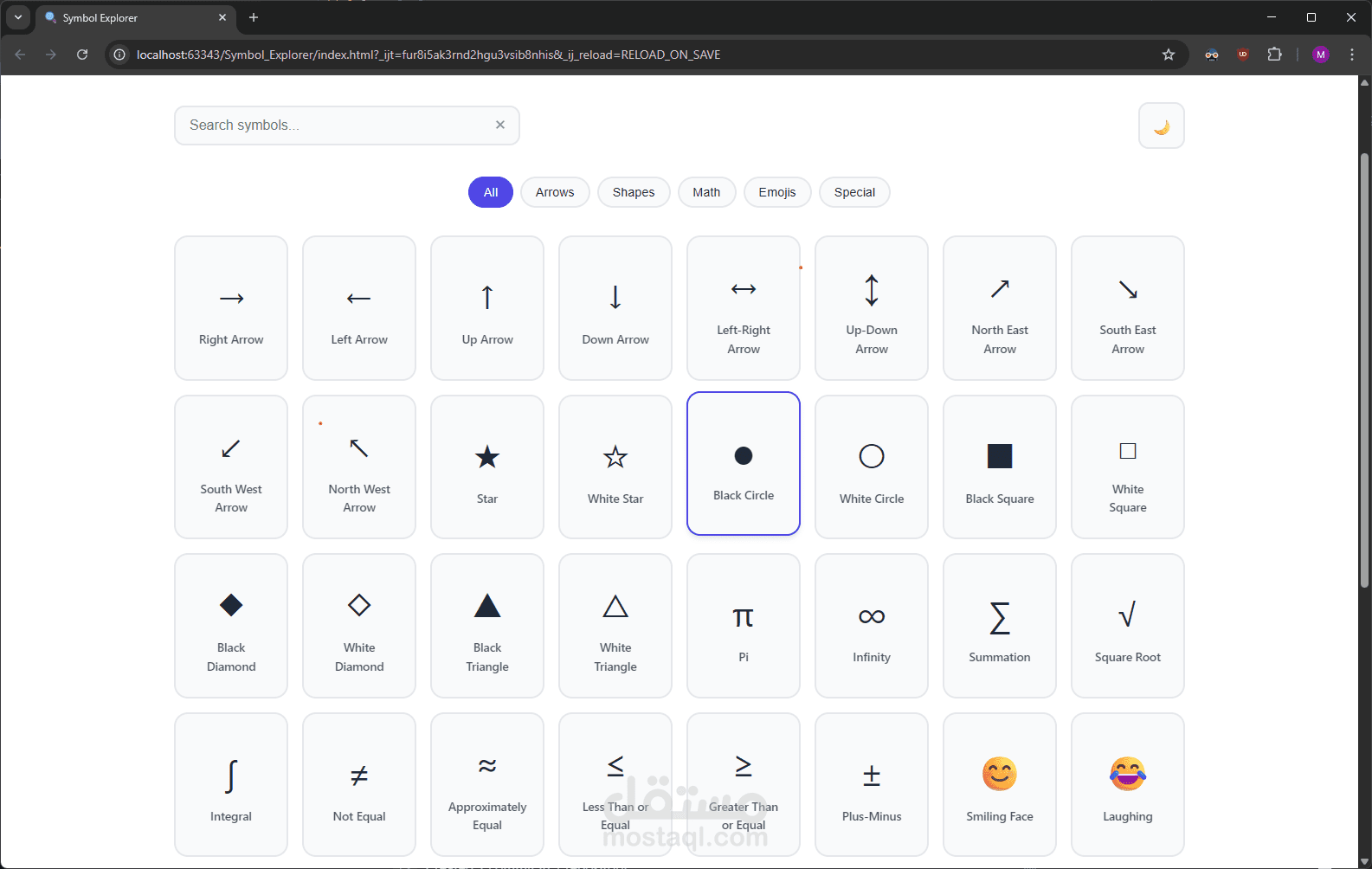Image resolution: width=1372 pixels, height=869 pixels.
Task: Bookmark this page with the star icon
Action: 1169,55
